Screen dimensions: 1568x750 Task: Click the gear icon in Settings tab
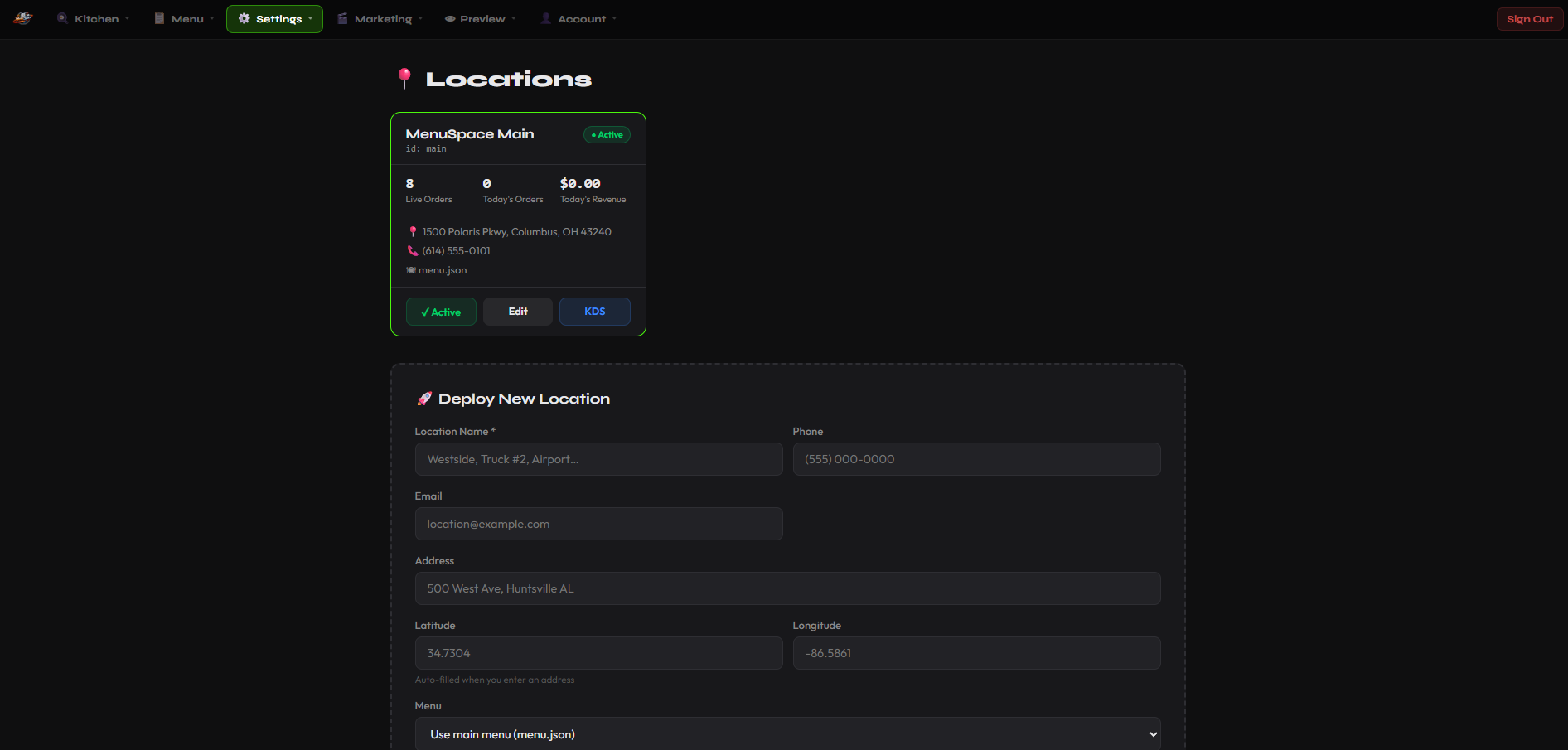244,18
